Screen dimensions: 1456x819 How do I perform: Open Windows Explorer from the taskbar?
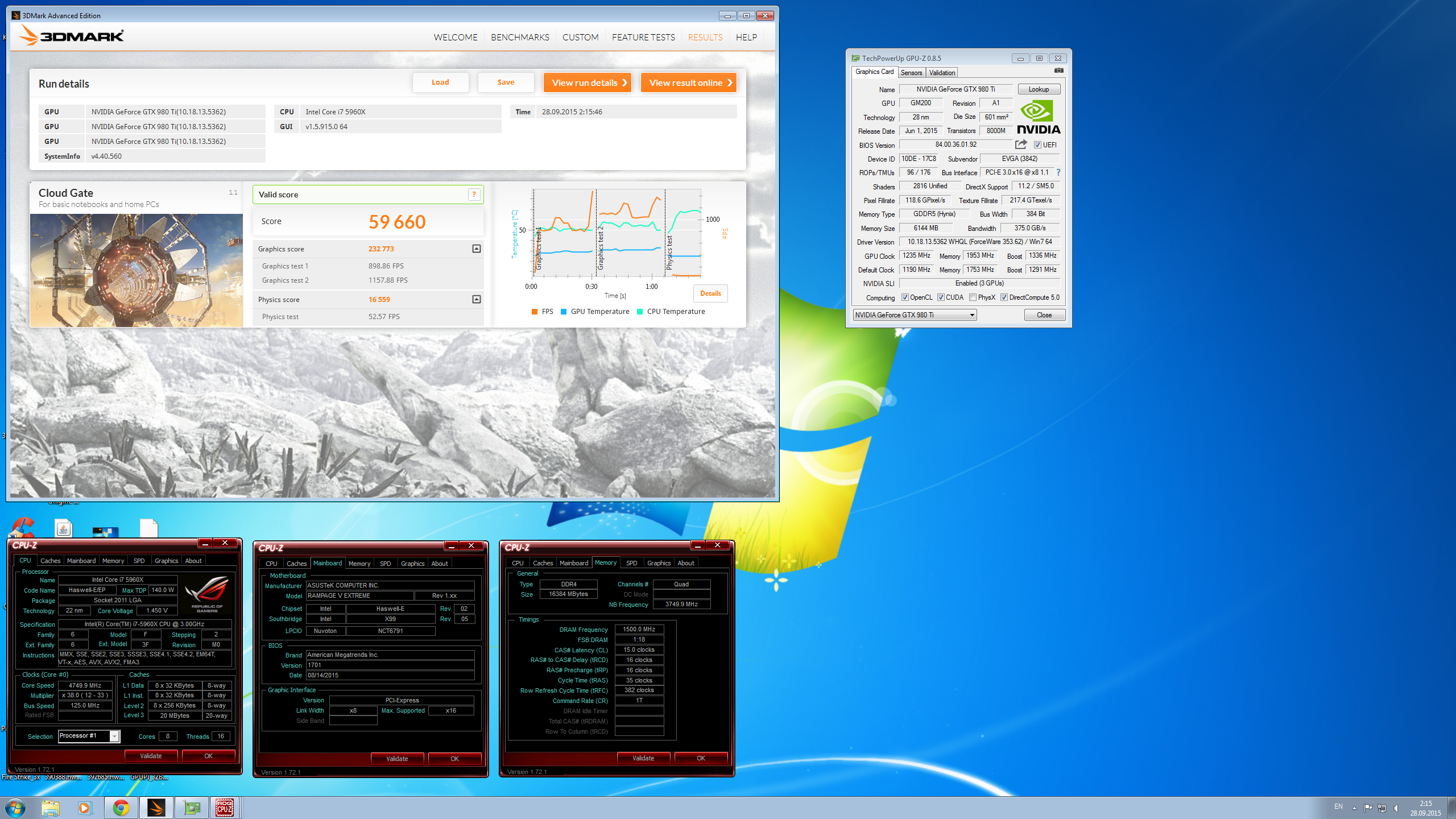point(51,808)
